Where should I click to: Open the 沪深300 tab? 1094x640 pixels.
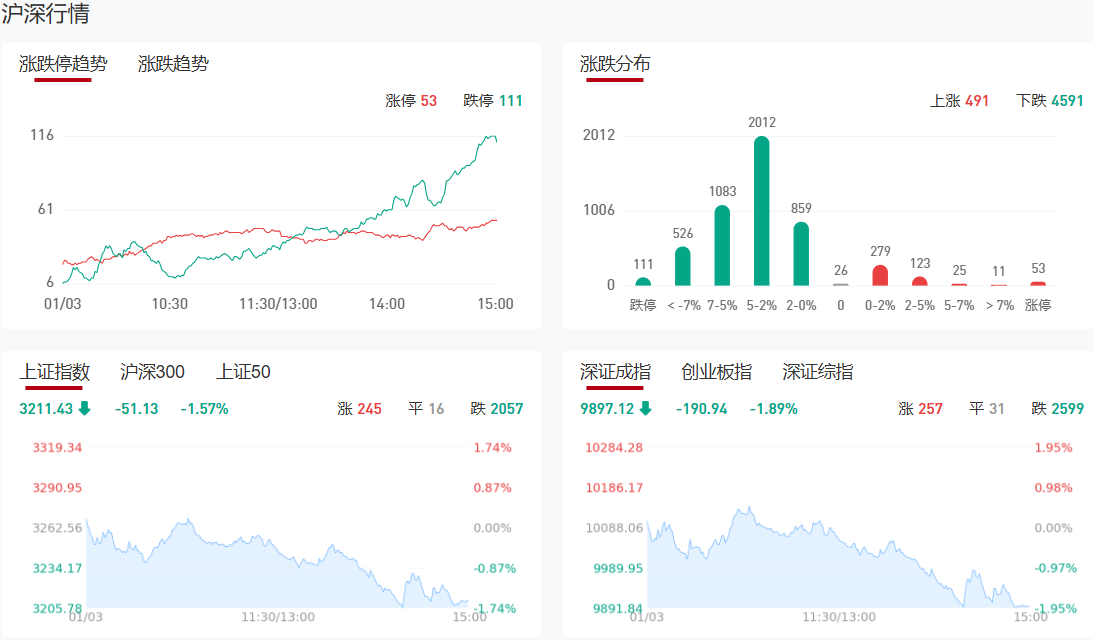point(152,372)
